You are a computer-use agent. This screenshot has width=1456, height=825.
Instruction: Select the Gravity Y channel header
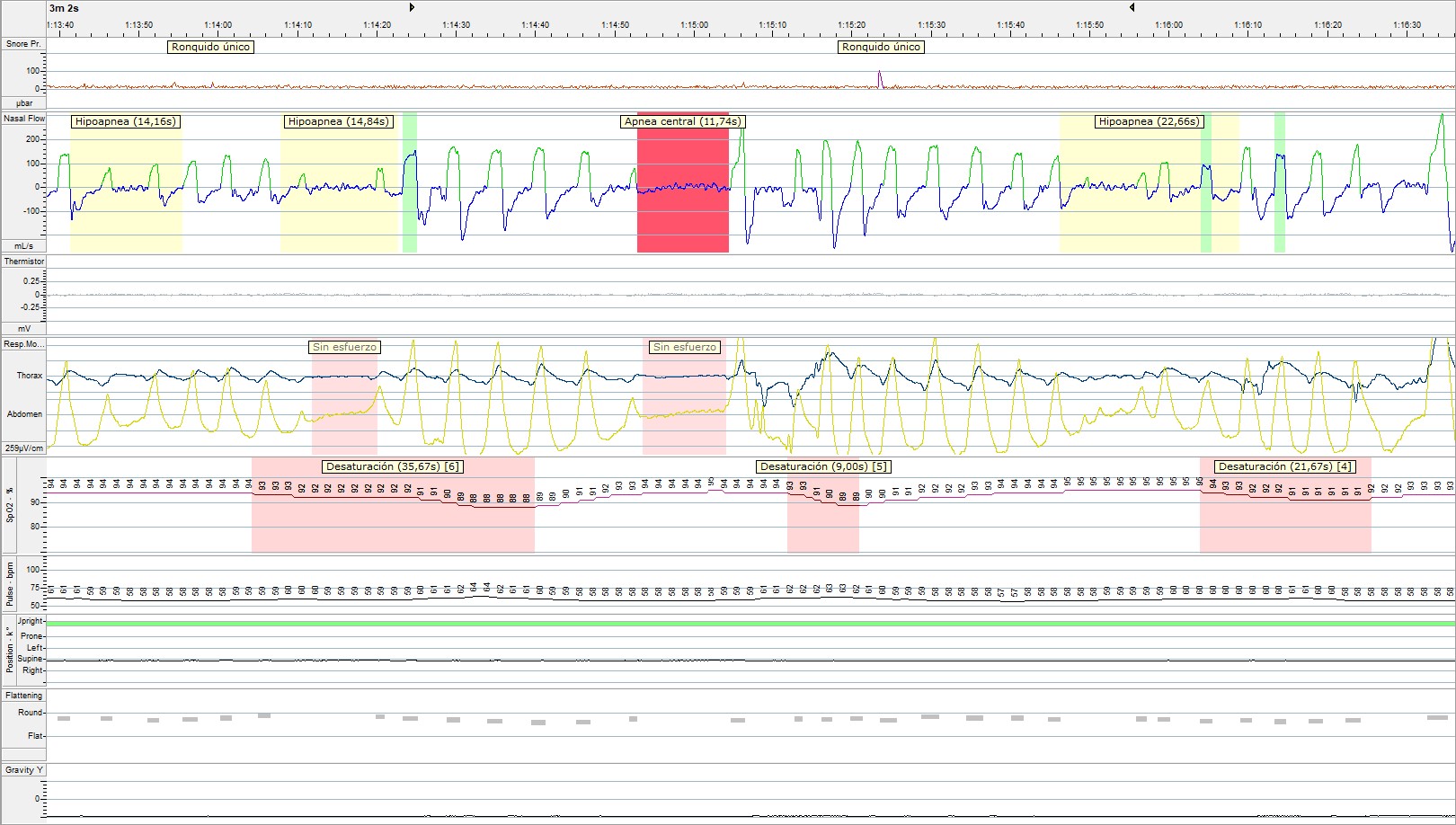click(x=23, y=770)
